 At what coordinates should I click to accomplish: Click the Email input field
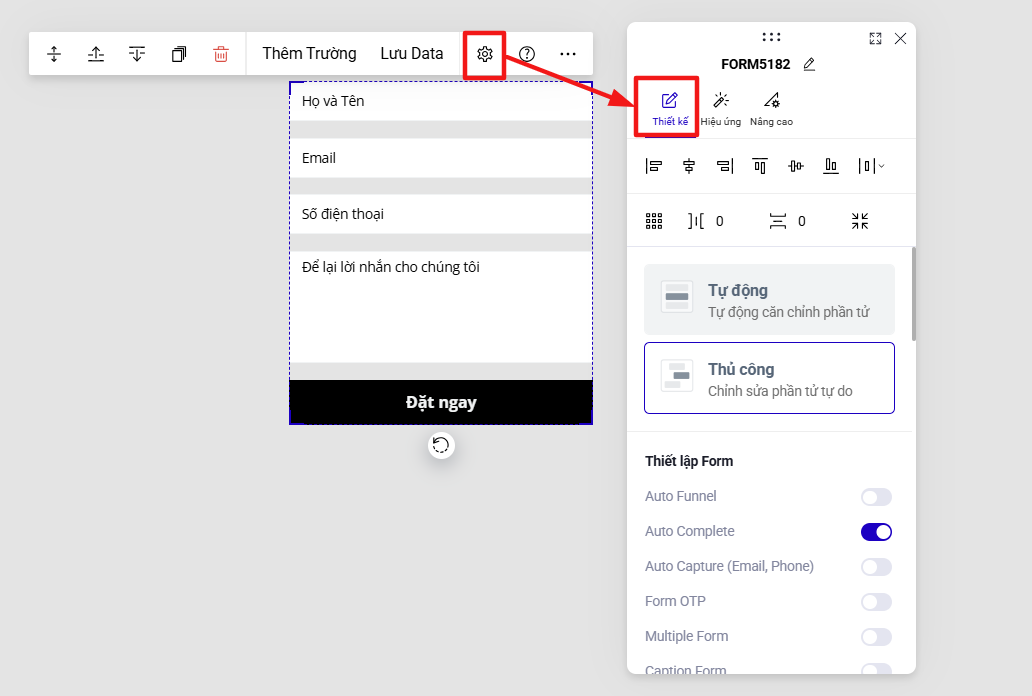[x=441, y=158]
